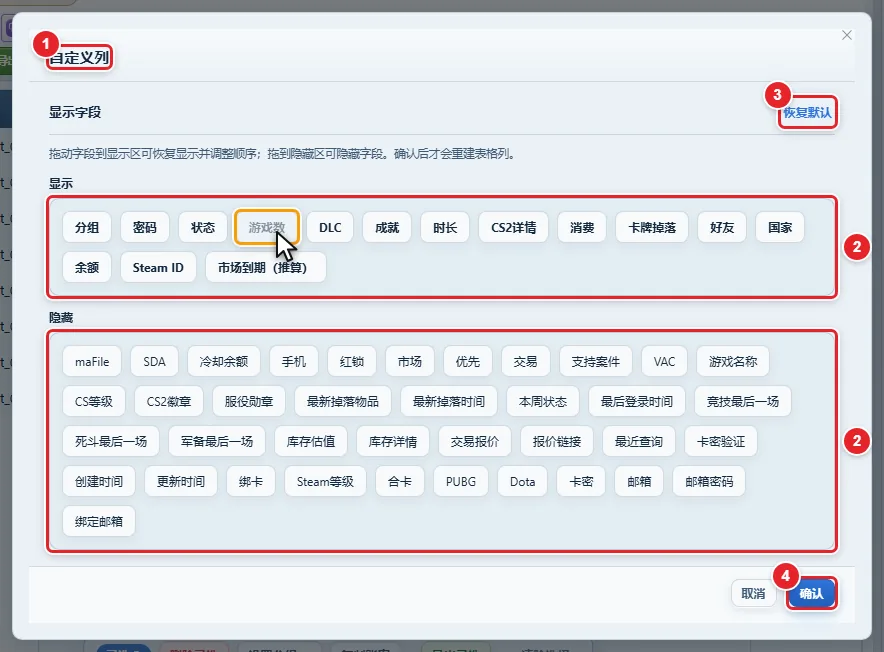Image resolution: width=884 pixels, height=652 pixels.
Task: Click the hidden VAC chip
Action: 664,362
